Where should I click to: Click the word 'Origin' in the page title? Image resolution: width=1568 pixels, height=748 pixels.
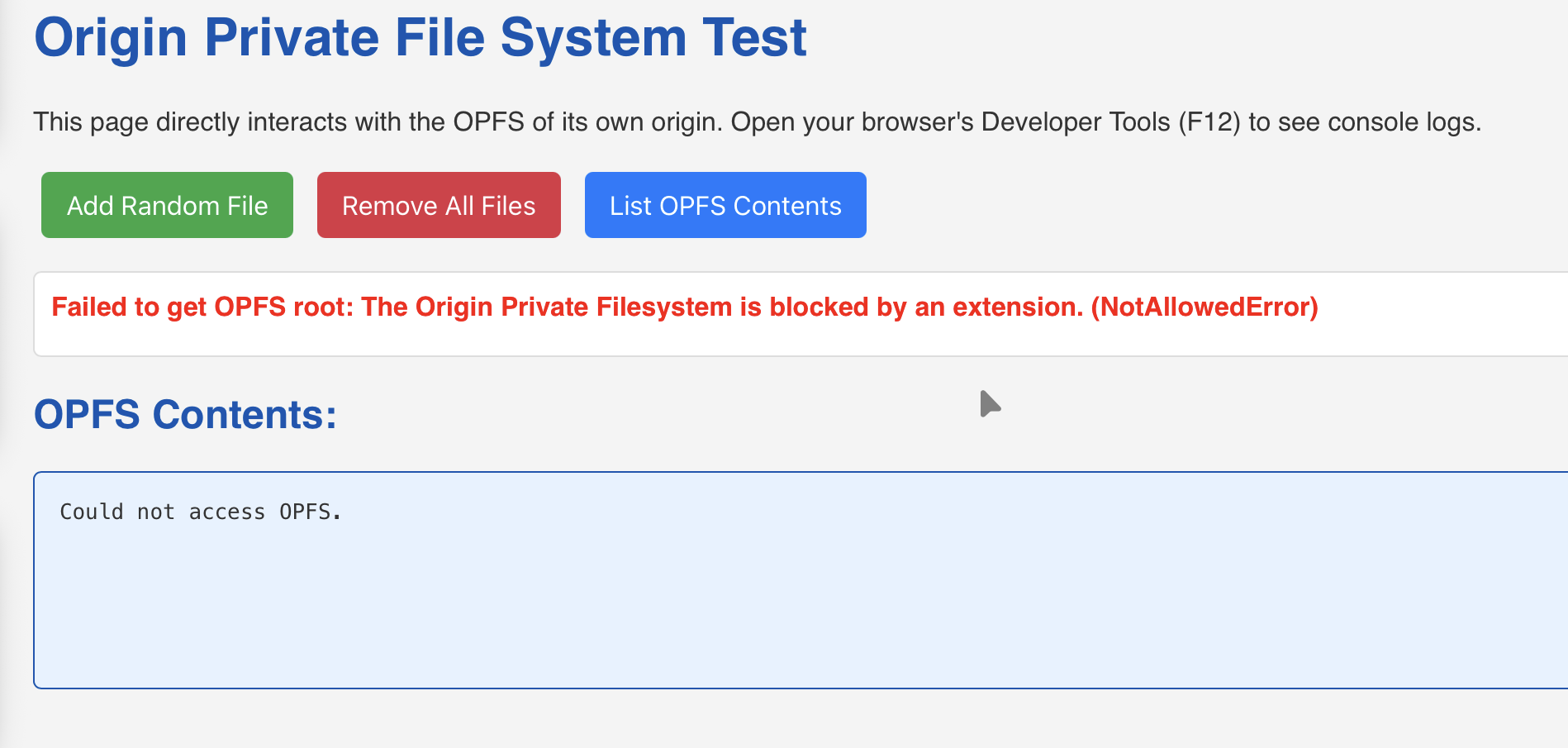coord(112,38)
